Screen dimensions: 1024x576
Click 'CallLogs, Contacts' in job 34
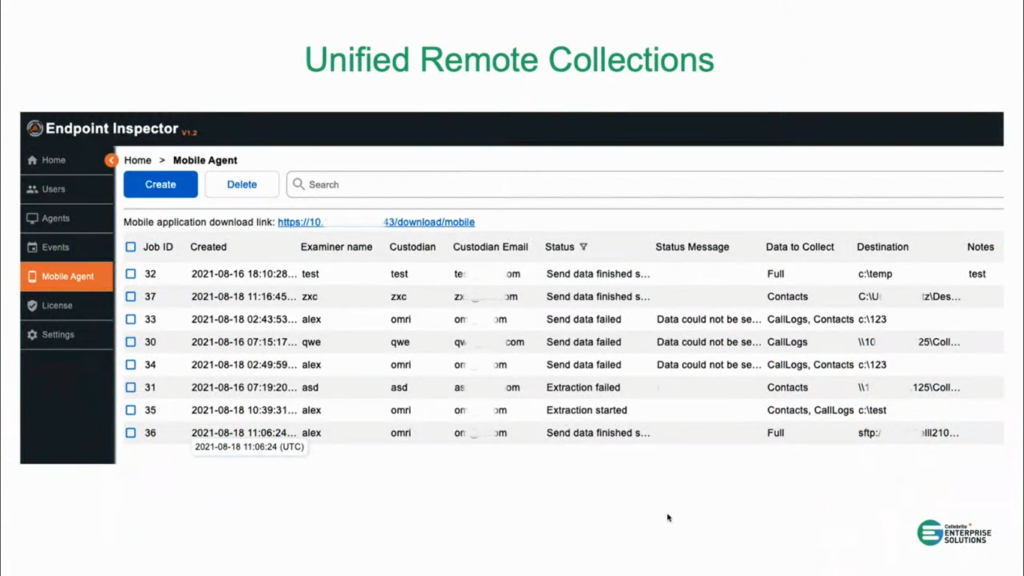[810, 364]
